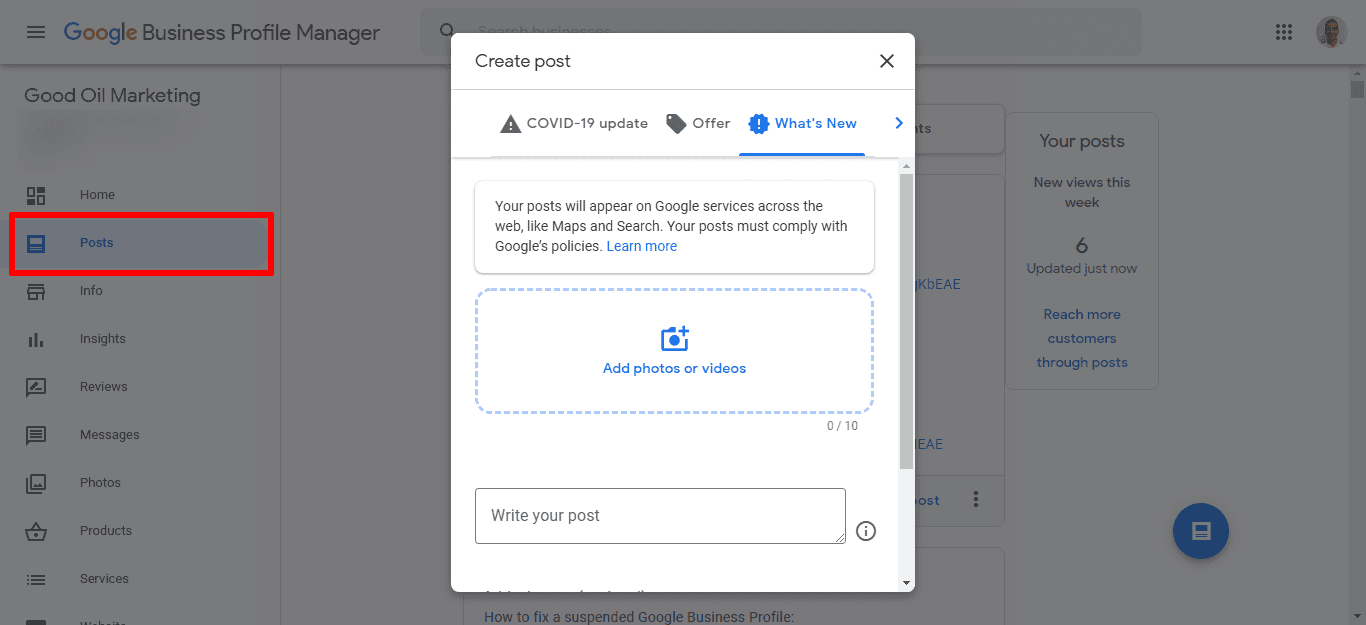Image resolution: width=1366 pixels, height=625 pixels.
Task: Click the blue floating create post button
Action: coord(1200,531)
